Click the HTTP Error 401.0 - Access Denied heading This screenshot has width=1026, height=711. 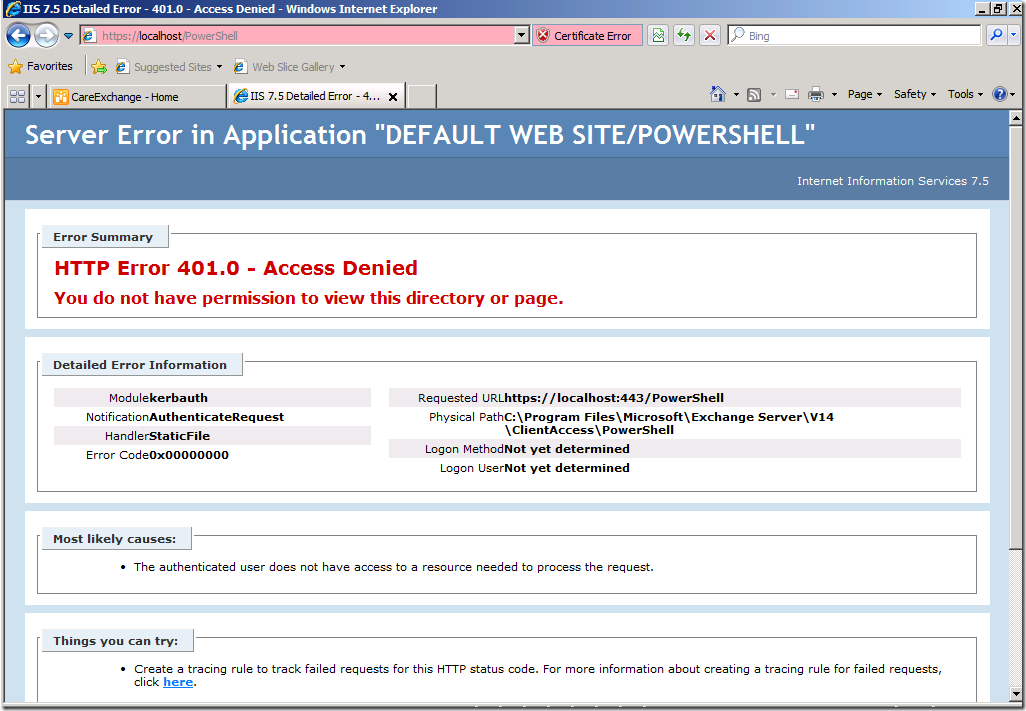[x=236, y=268]
